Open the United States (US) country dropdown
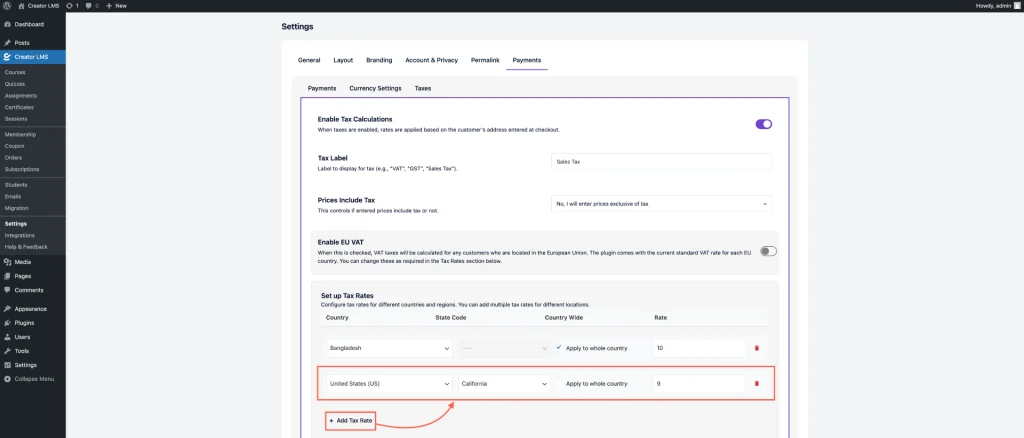Viewport: 1024px width, 438px height. pos(389,383)
